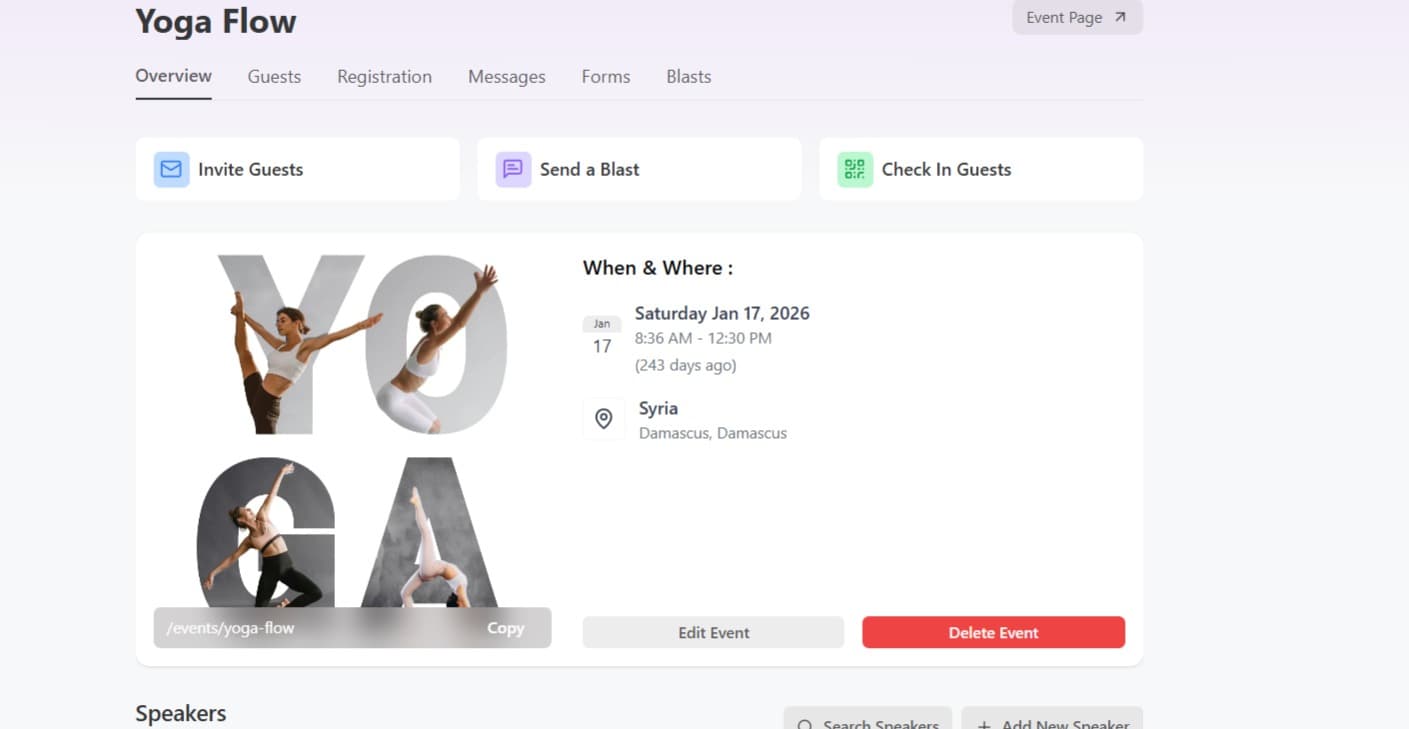Screen dimensions: 1409x729
Task: Click the Edit Event button
Action: coord(713,632)
